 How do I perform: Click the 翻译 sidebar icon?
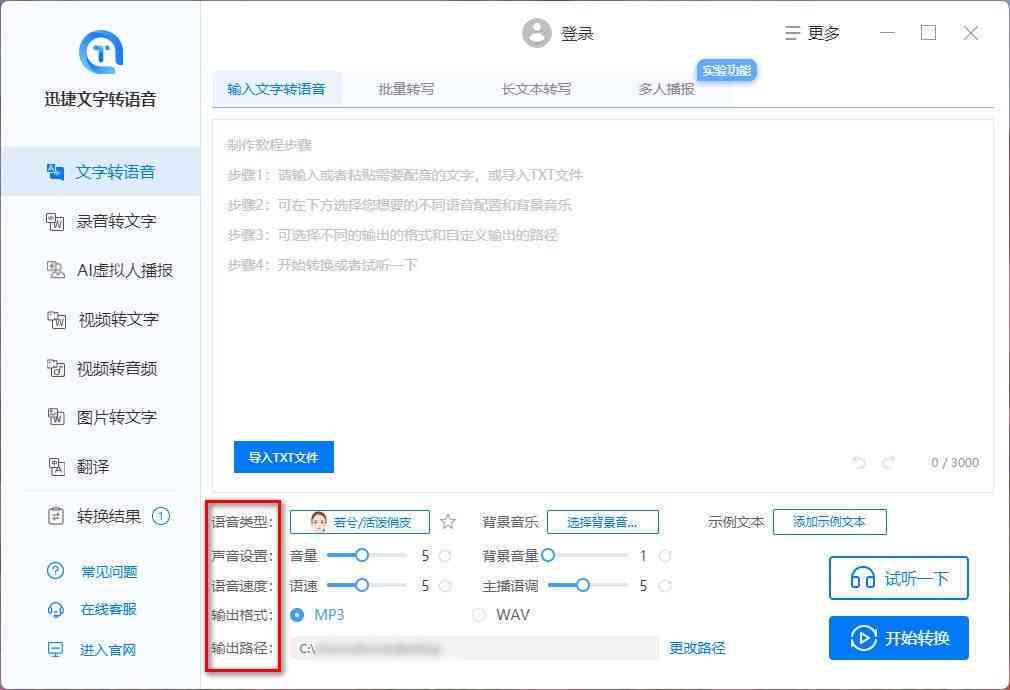pyautogui.click(x=57, y=466)
